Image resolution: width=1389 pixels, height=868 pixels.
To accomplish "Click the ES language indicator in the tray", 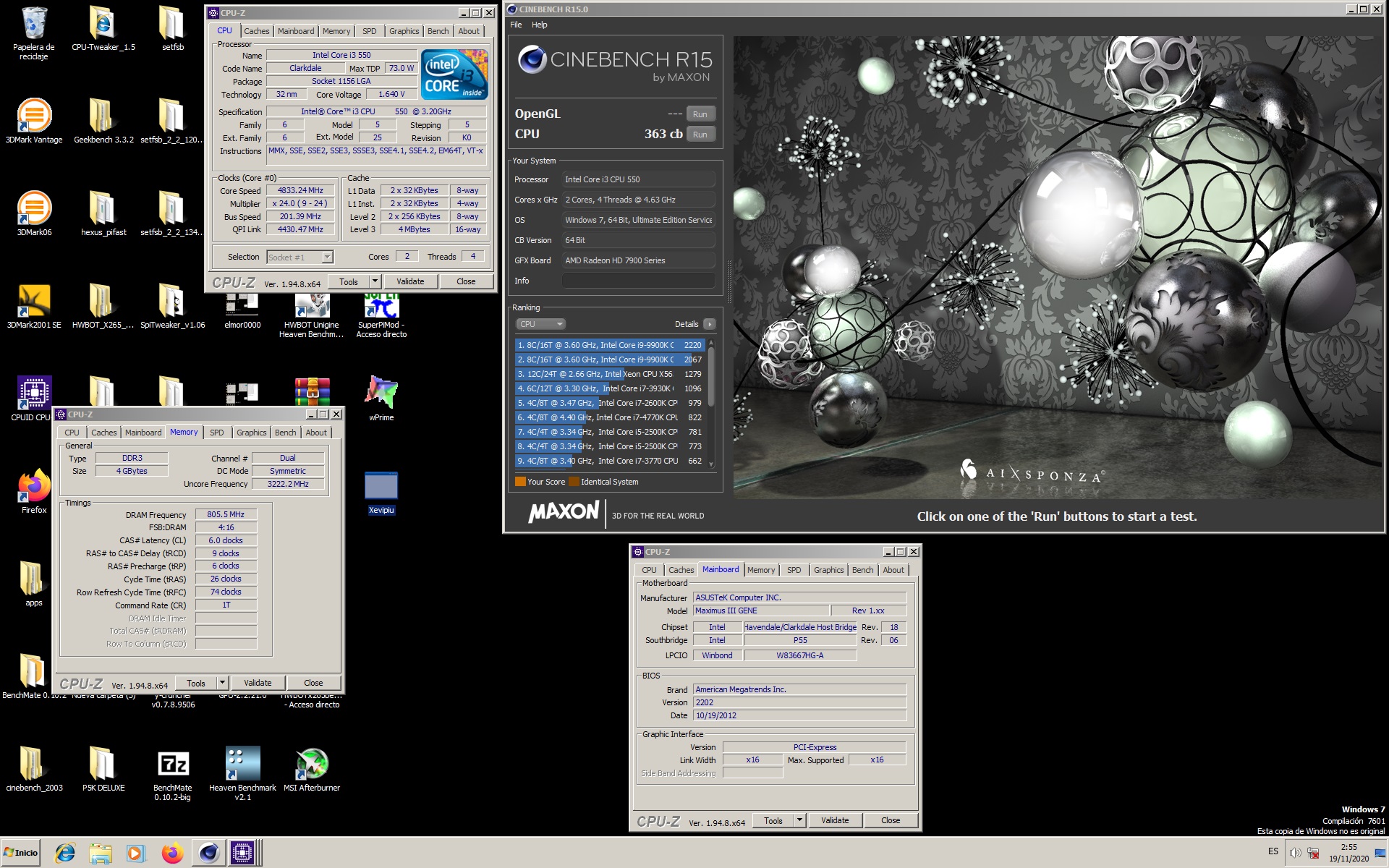I will [1273, 851].
